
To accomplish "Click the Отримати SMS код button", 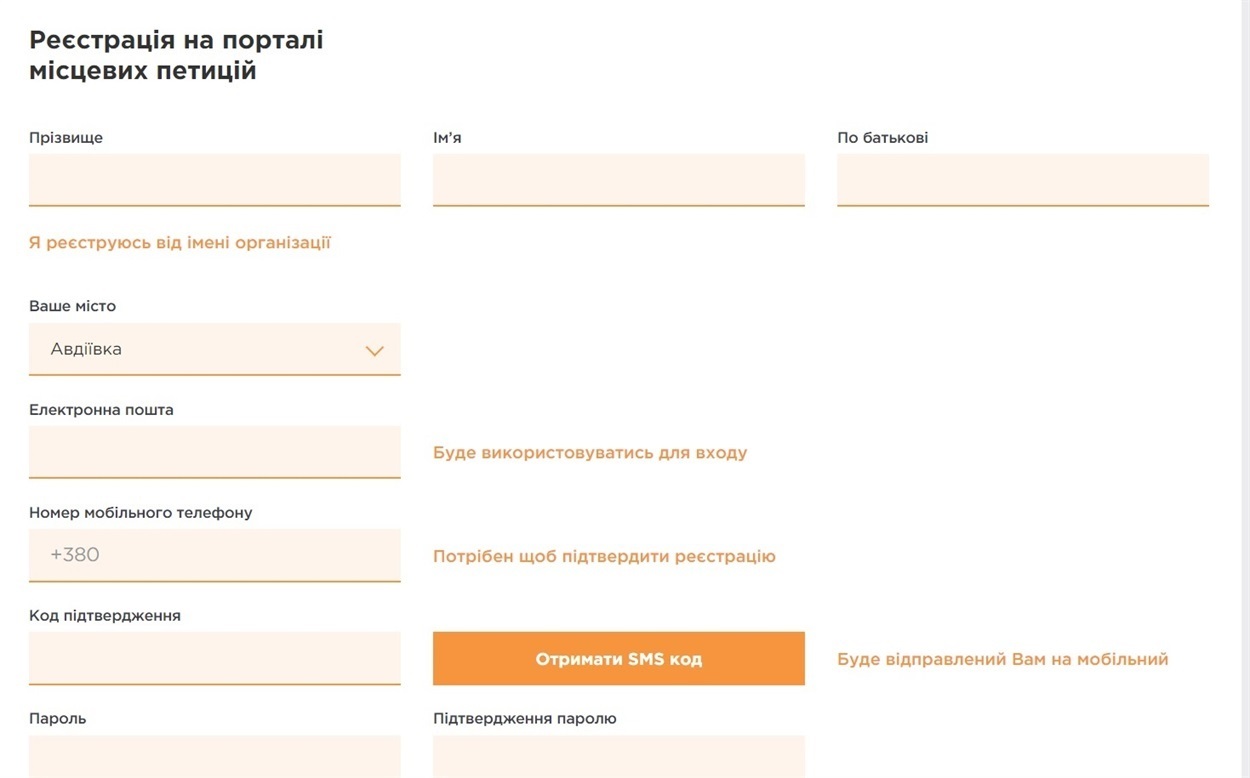I will click(619, 659).
